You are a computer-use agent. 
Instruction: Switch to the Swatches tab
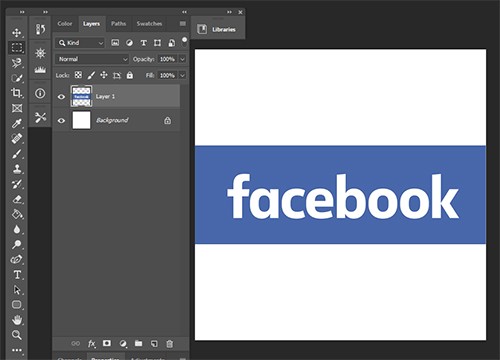click(x=149, y=24)
